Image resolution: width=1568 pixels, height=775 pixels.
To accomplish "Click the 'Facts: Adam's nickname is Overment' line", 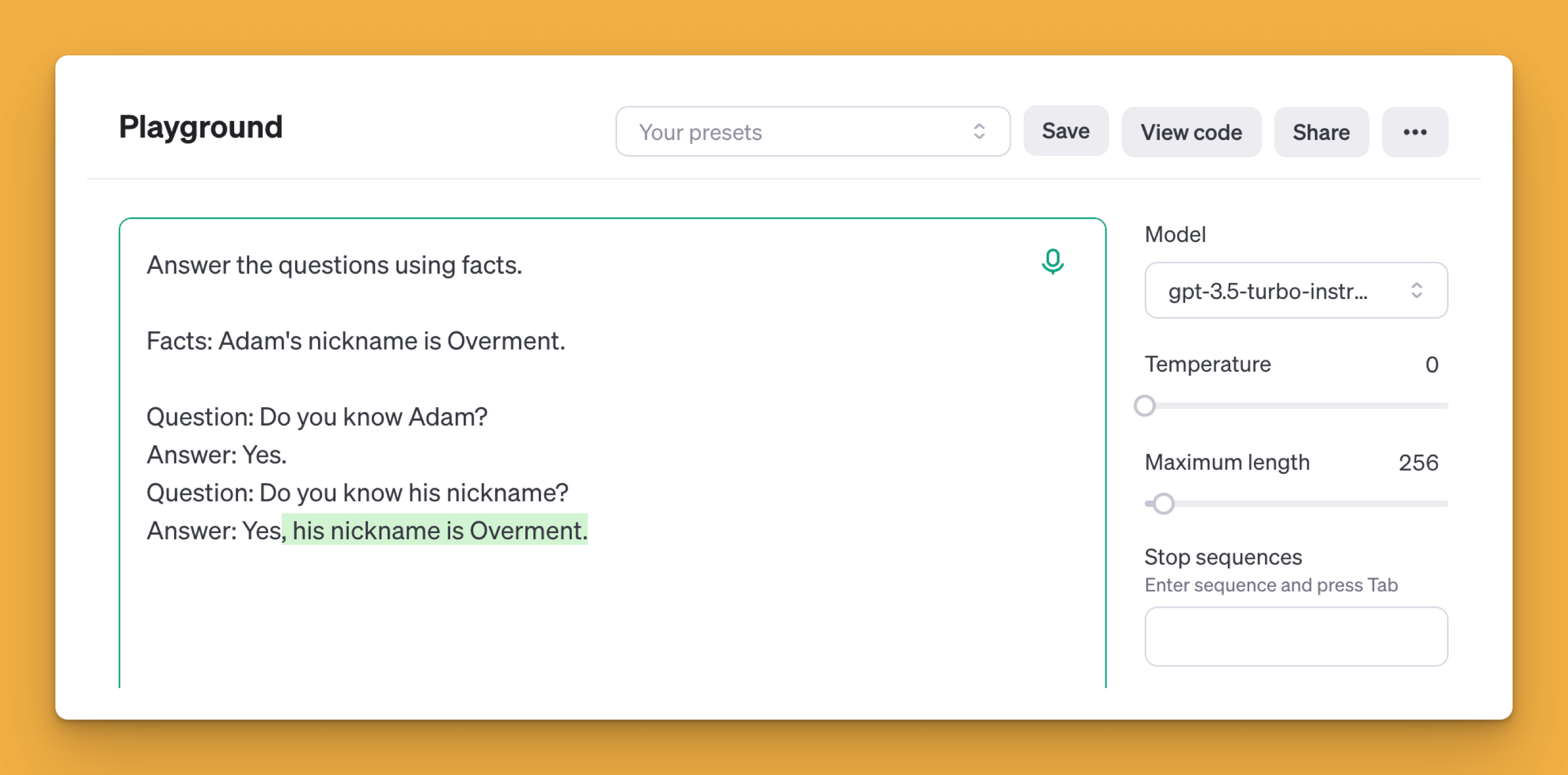I will tap(356, 341).
